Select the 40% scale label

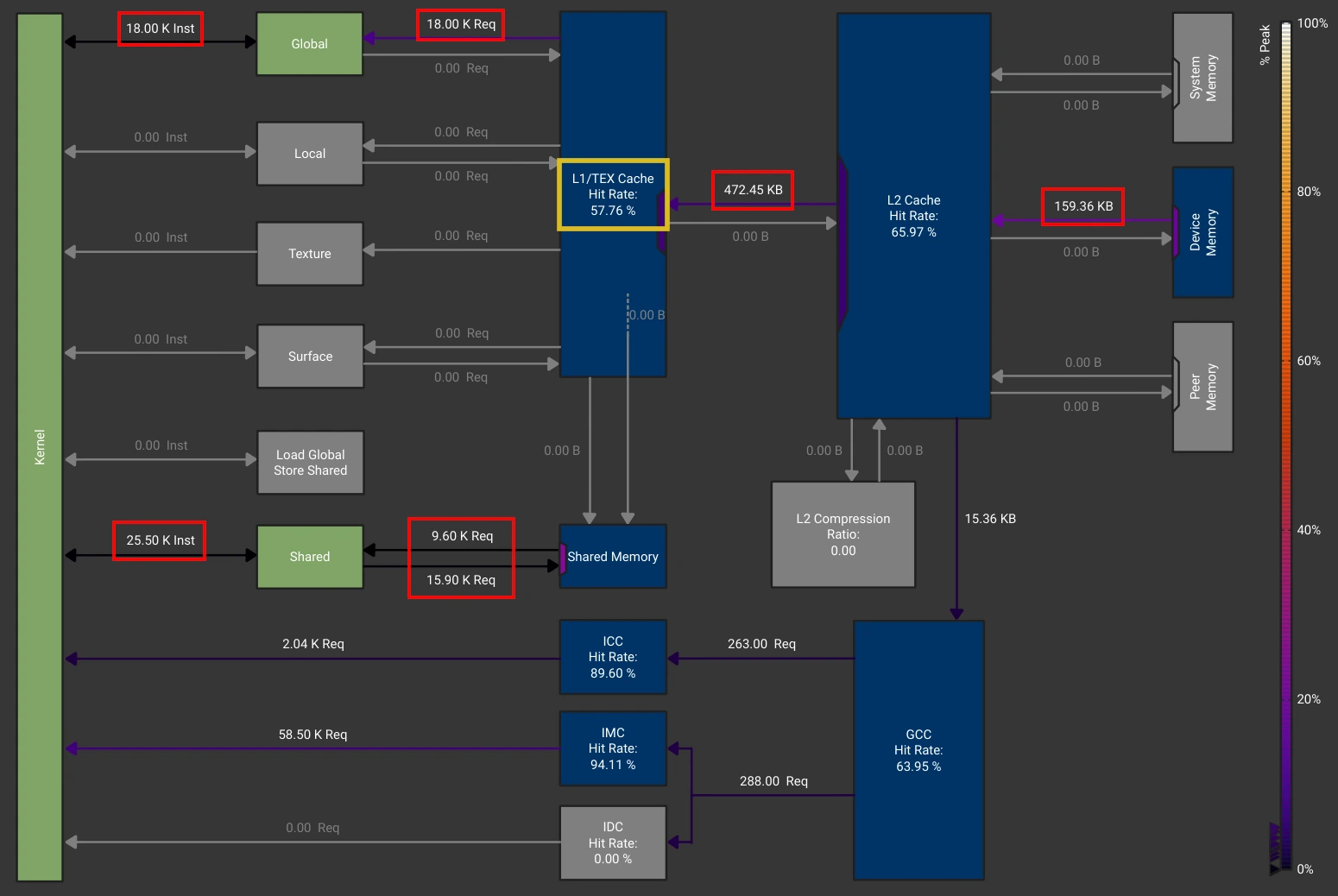pyautogui.click(x=1309, y=530)
